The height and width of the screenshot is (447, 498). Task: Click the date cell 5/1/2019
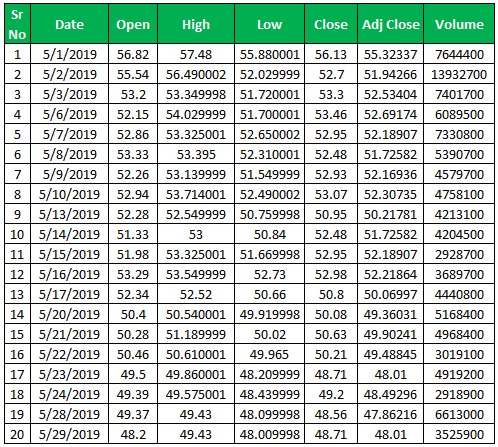click(69, 54)
